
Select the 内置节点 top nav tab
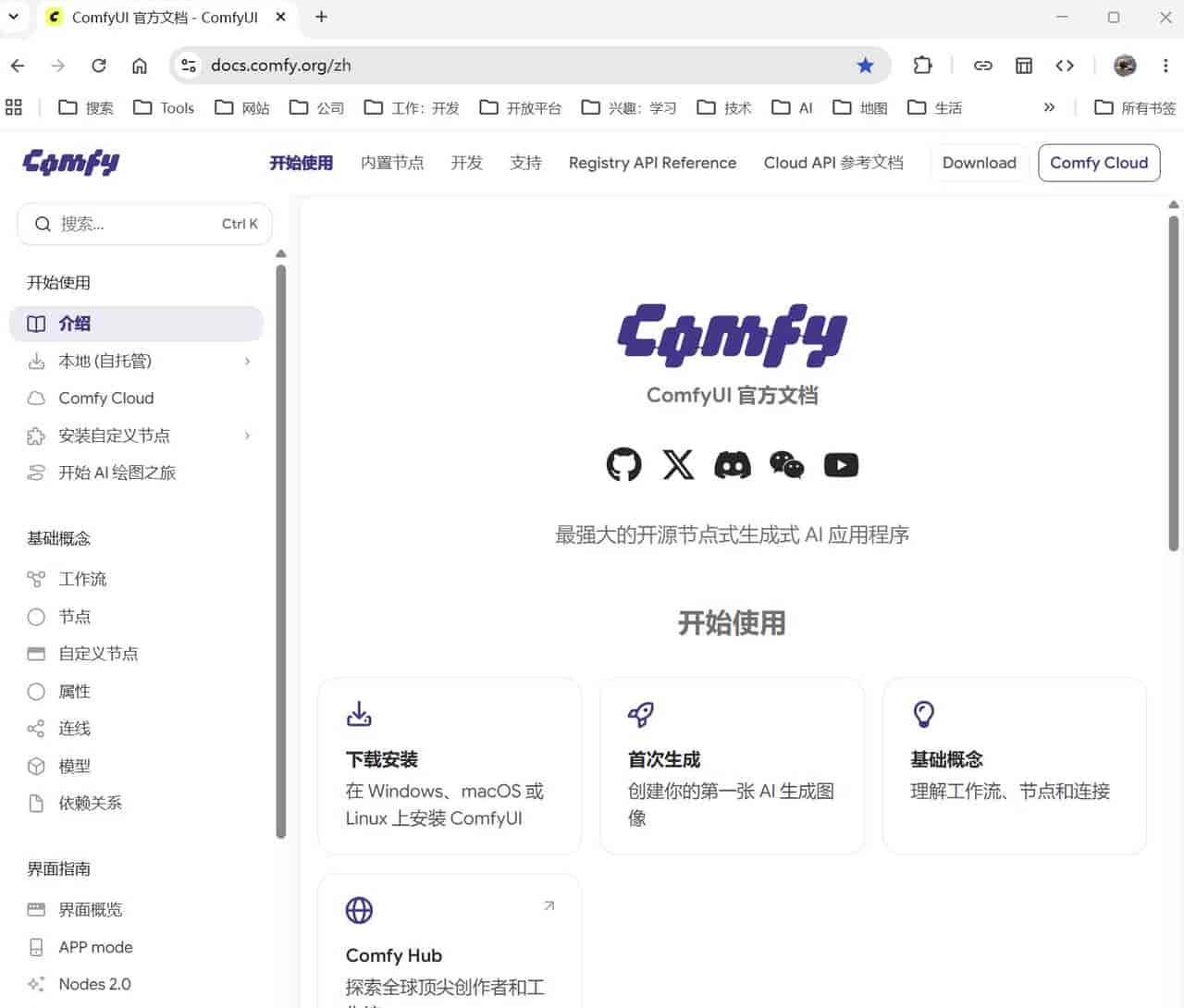392,163
